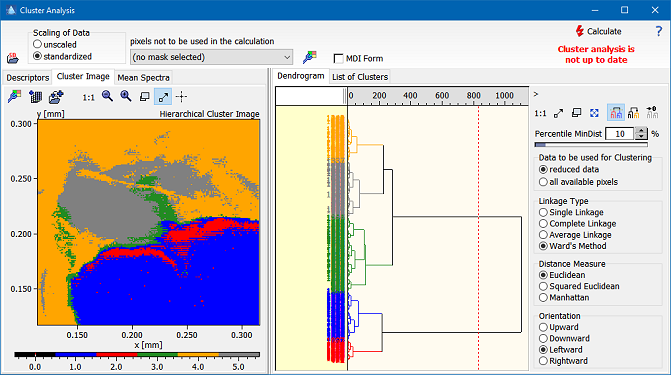Click the hierarchical cluster image map
The height and width of the screenshot is (375, 671).
pos(148,223)
